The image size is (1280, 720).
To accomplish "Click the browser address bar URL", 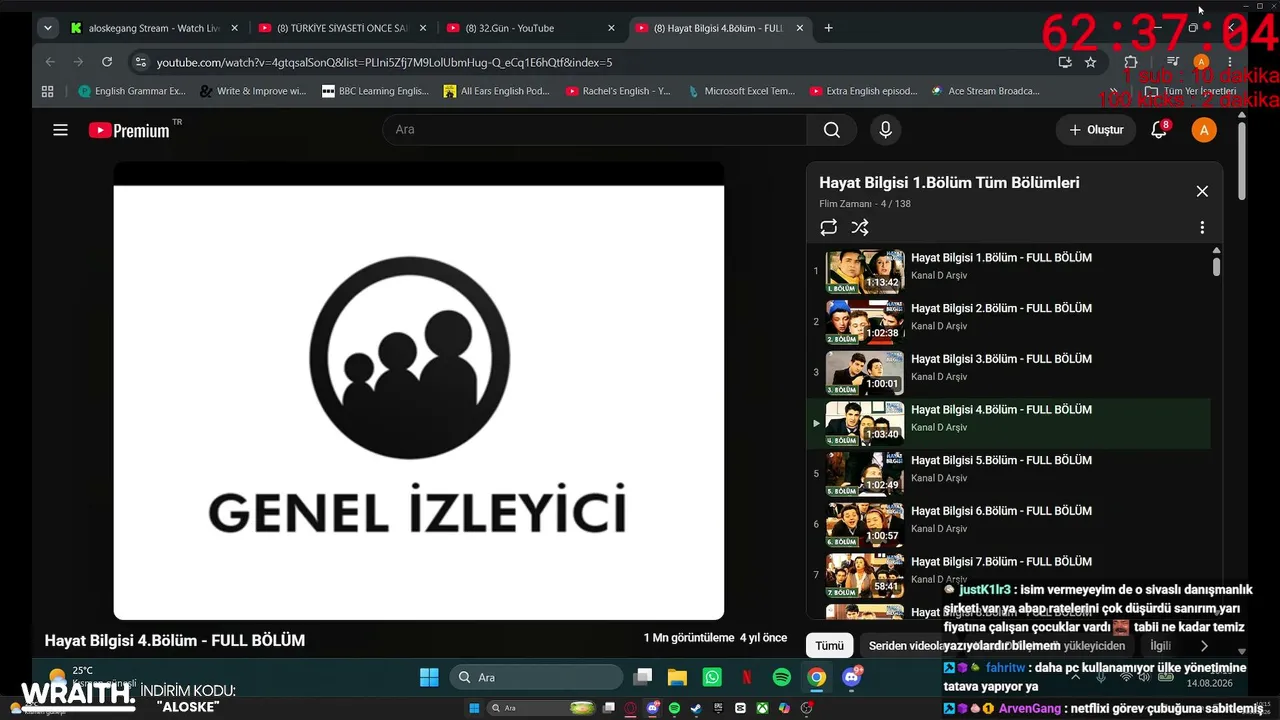I will pos(600,62).
